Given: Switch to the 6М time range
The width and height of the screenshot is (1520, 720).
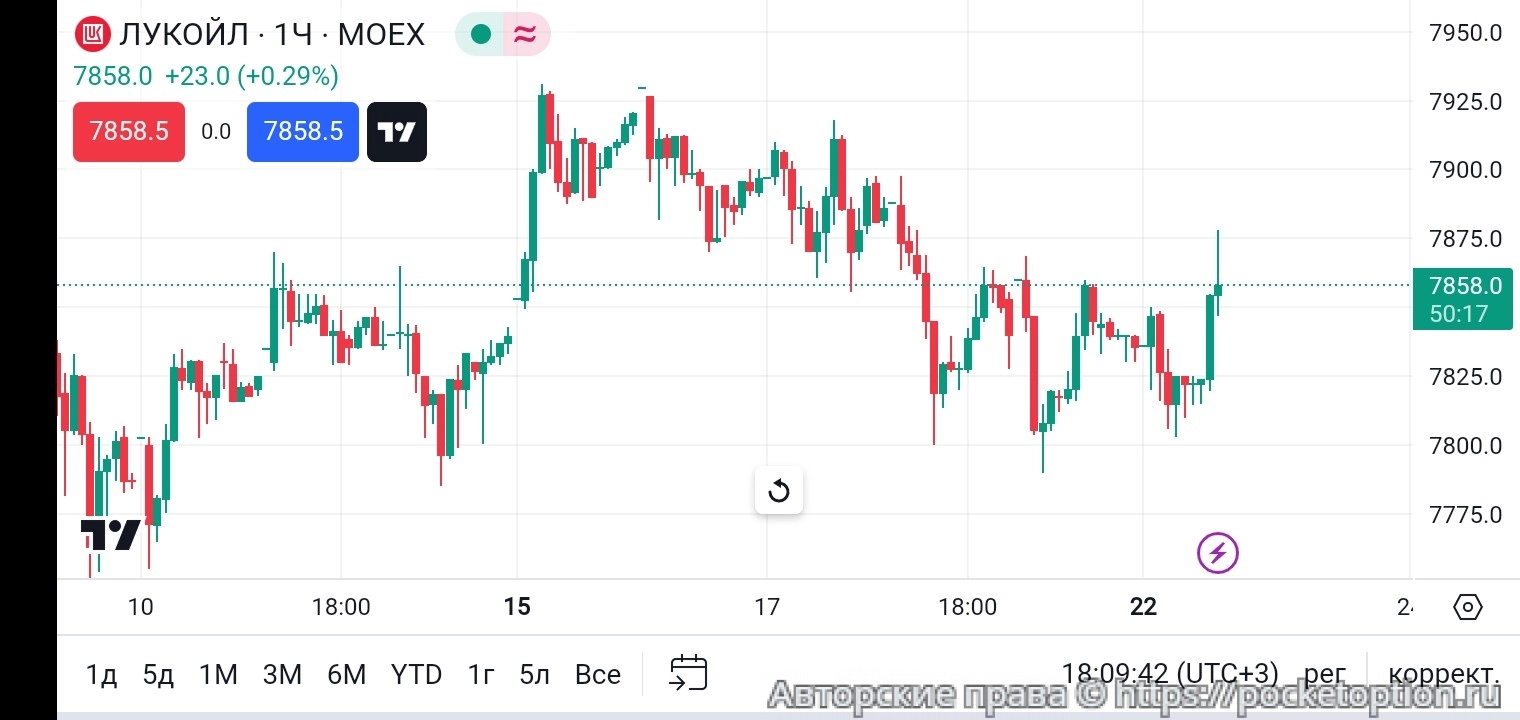Looking at the screenshot, I should coord(346,675).
